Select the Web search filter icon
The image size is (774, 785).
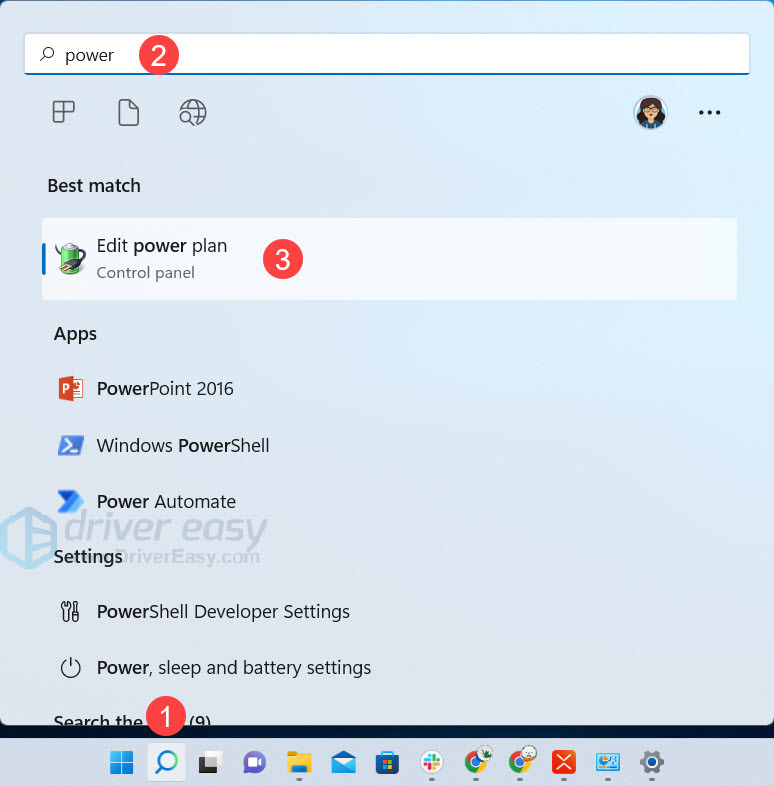(193, 112)
